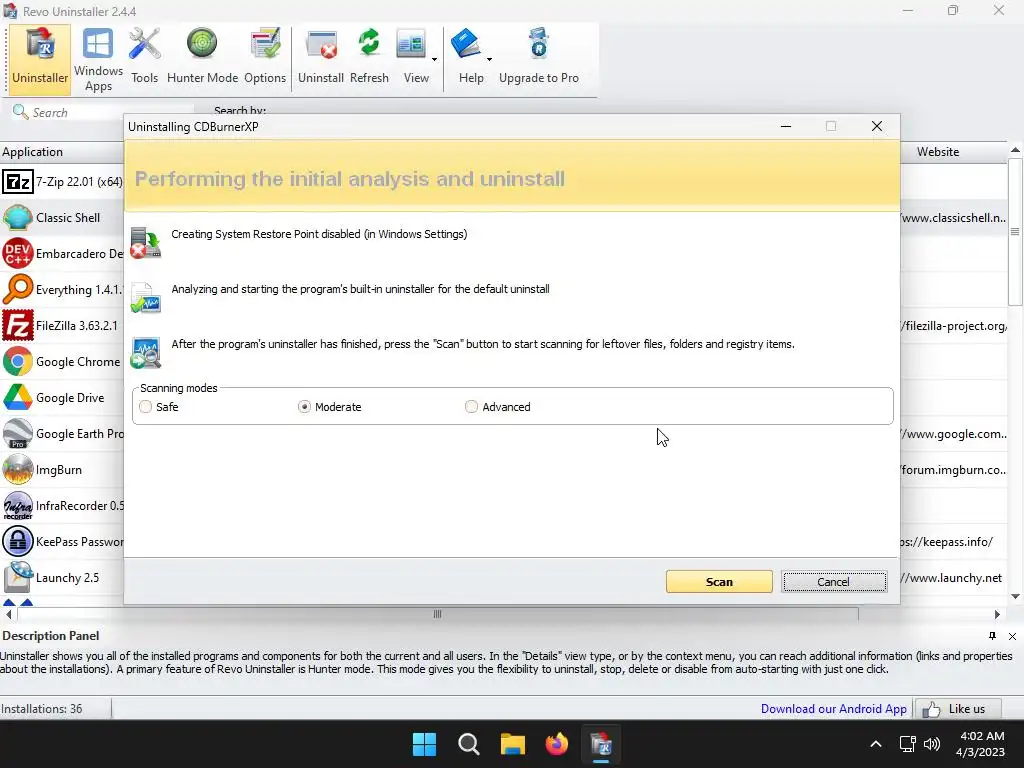Open the Tools toolbar item

point(144,58)
